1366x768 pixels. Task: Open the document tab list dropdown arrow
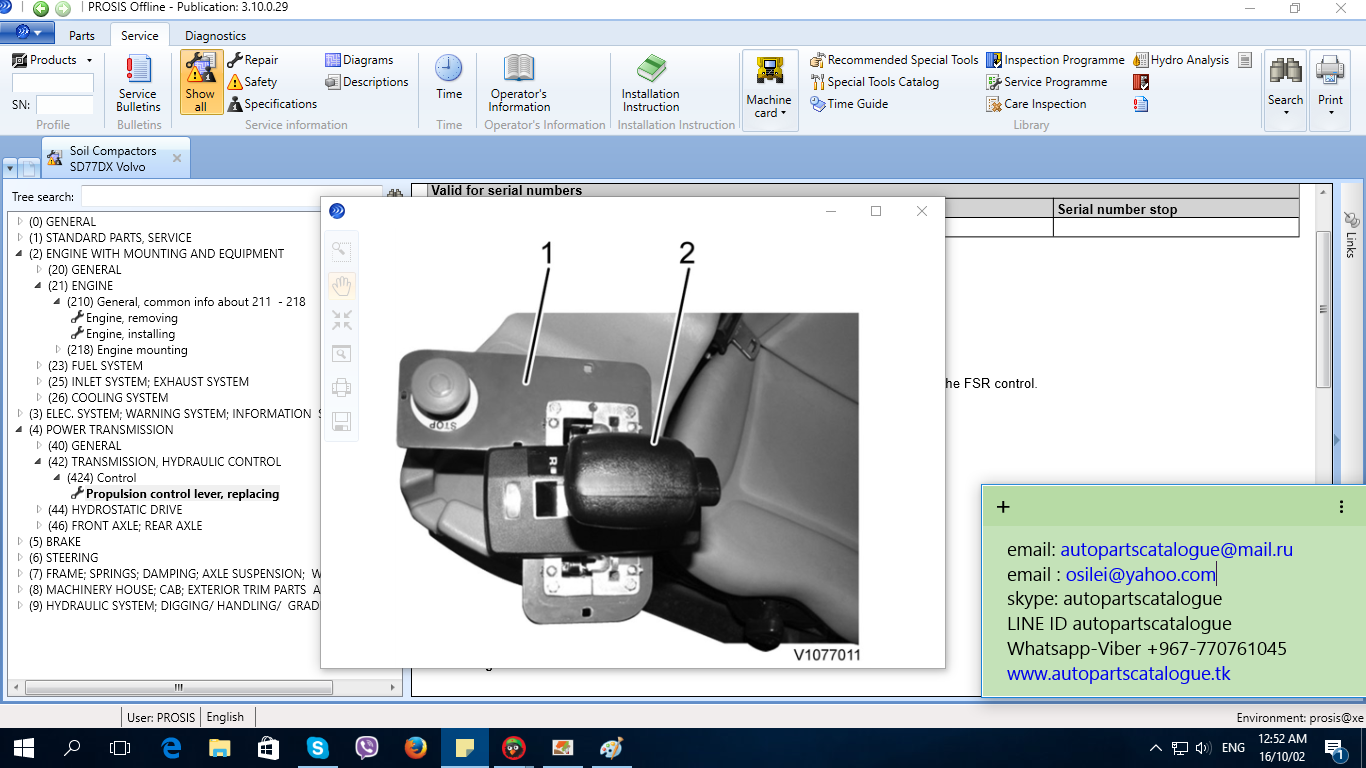click(x=10, y=167)
